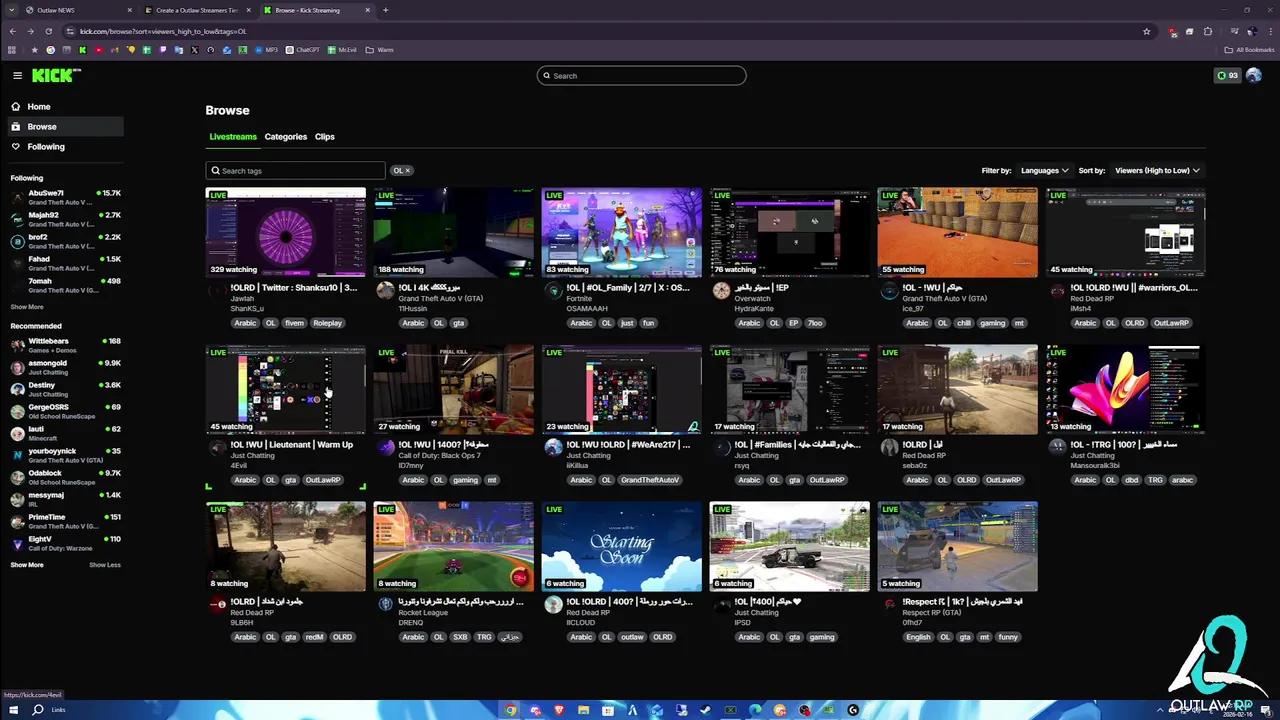1280x720 pixels.
Task: Open ShanKS_u stream with 329 watching
Action: [286, 232]
